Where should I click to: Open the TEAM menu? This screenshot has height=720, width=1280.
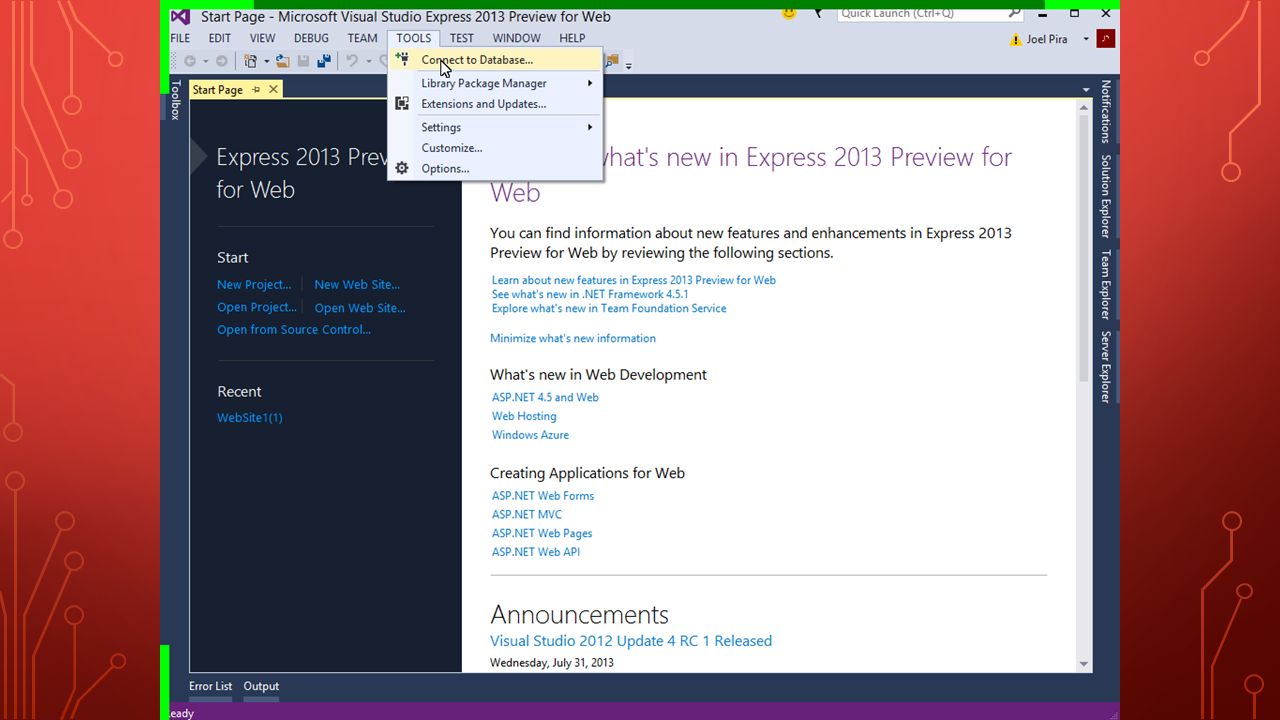tap(362, 38)
